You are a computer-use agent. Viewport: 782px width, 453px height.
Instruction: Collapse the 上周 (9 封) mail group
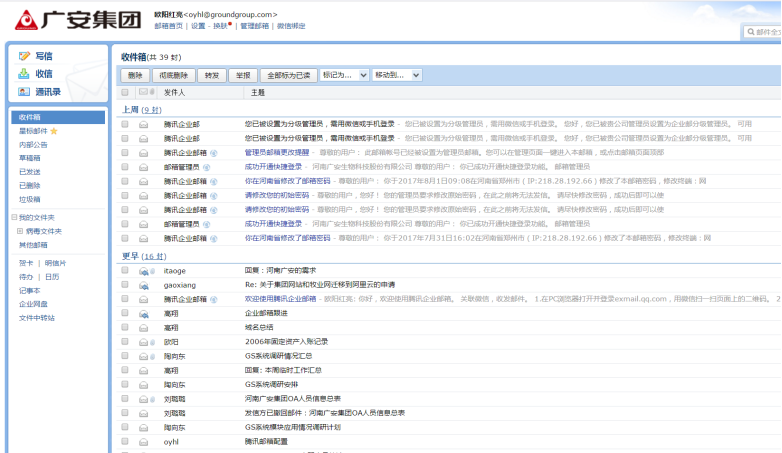pyautogui.click(x=142, y=110)
